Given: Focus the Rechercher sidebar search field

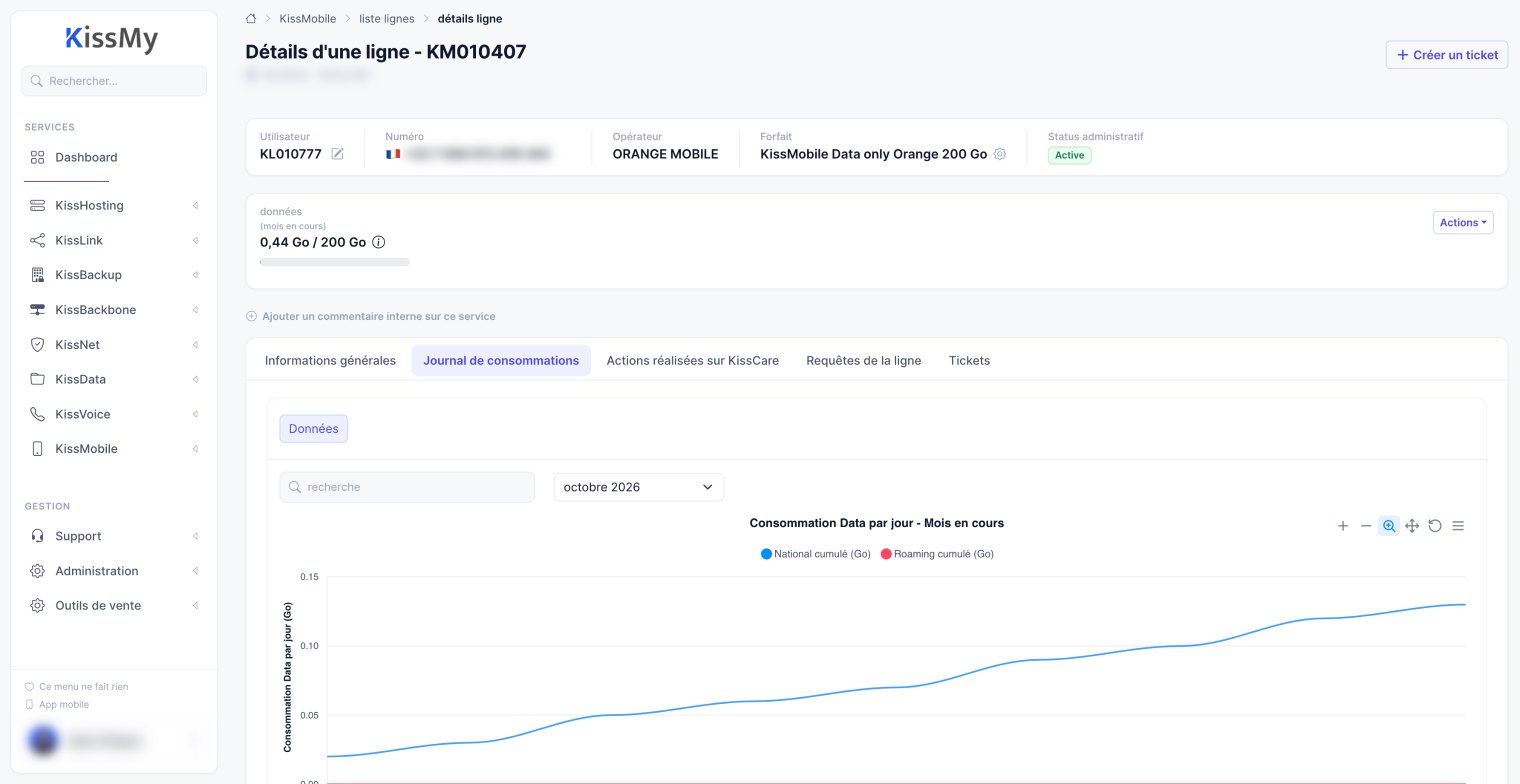Looking at the screenshot, I should click(114, 81).
